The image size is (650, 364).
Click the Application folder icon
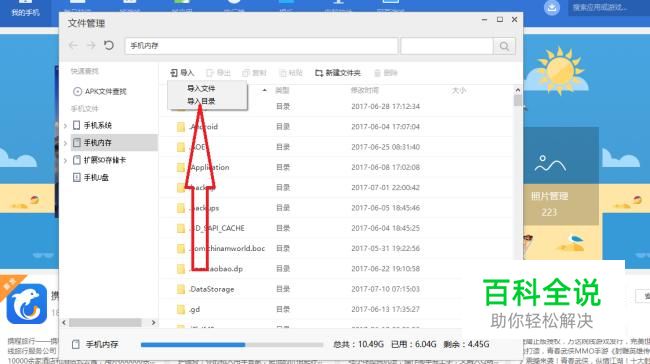tap(181, 167)
